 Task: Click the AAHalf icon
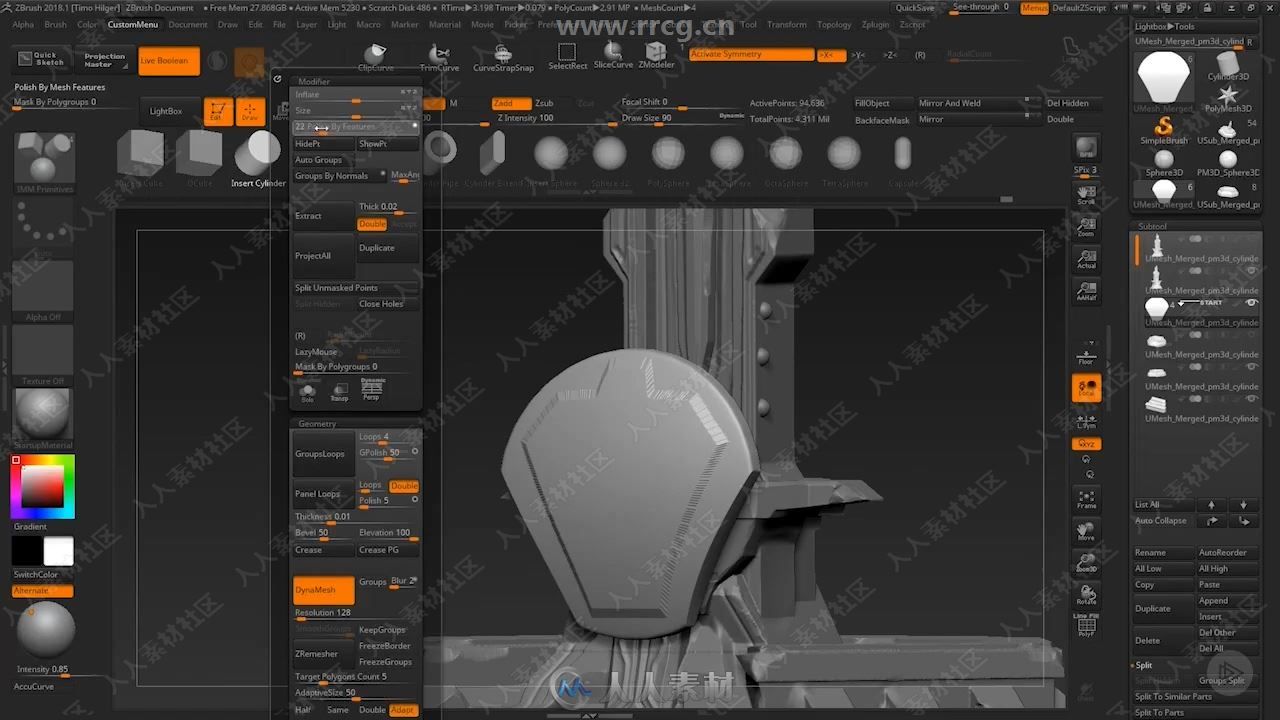[x=1086, y=291]
